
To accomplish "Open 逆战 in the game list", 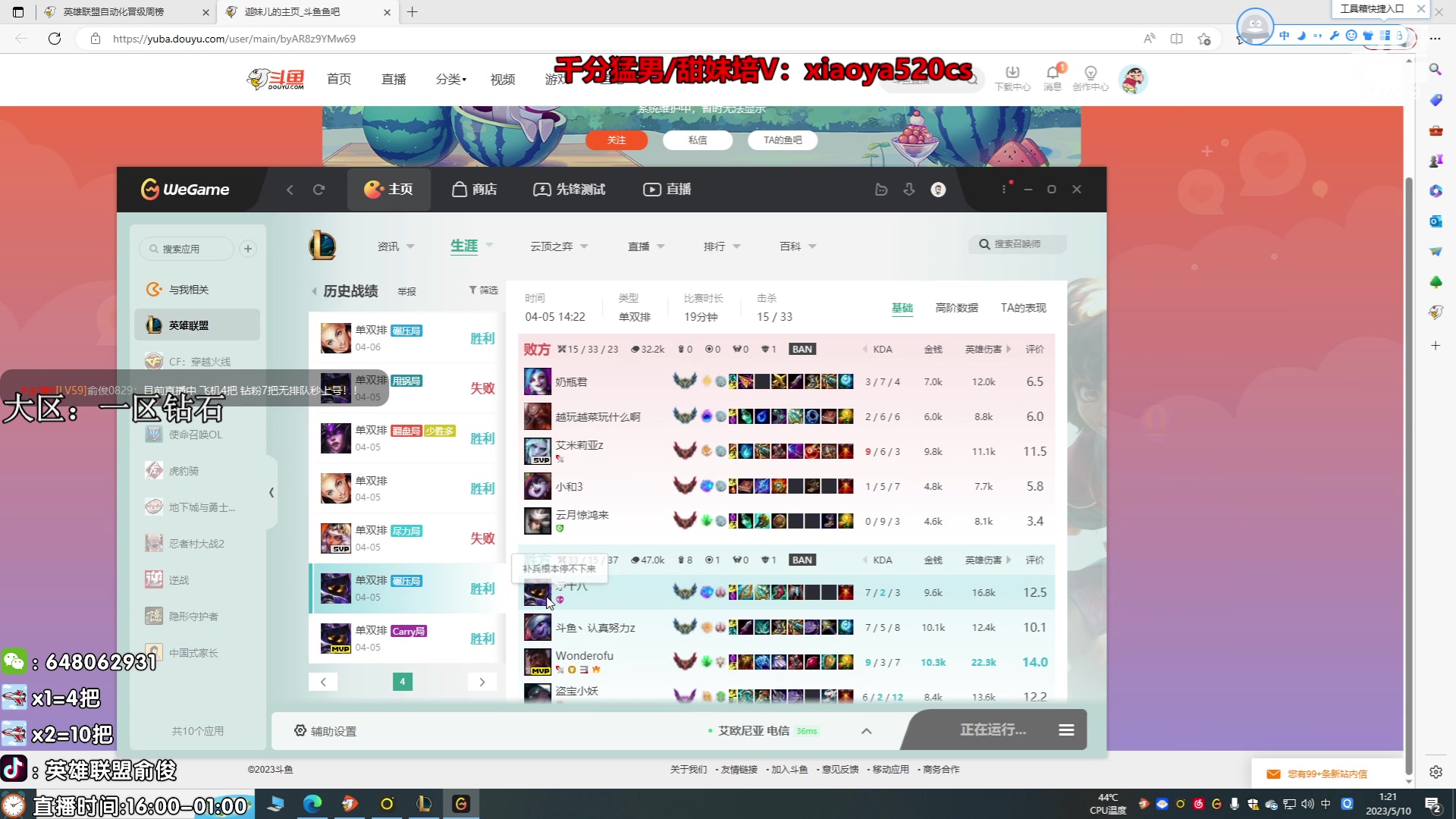I will pyautogui.click(x=197, y=580).
